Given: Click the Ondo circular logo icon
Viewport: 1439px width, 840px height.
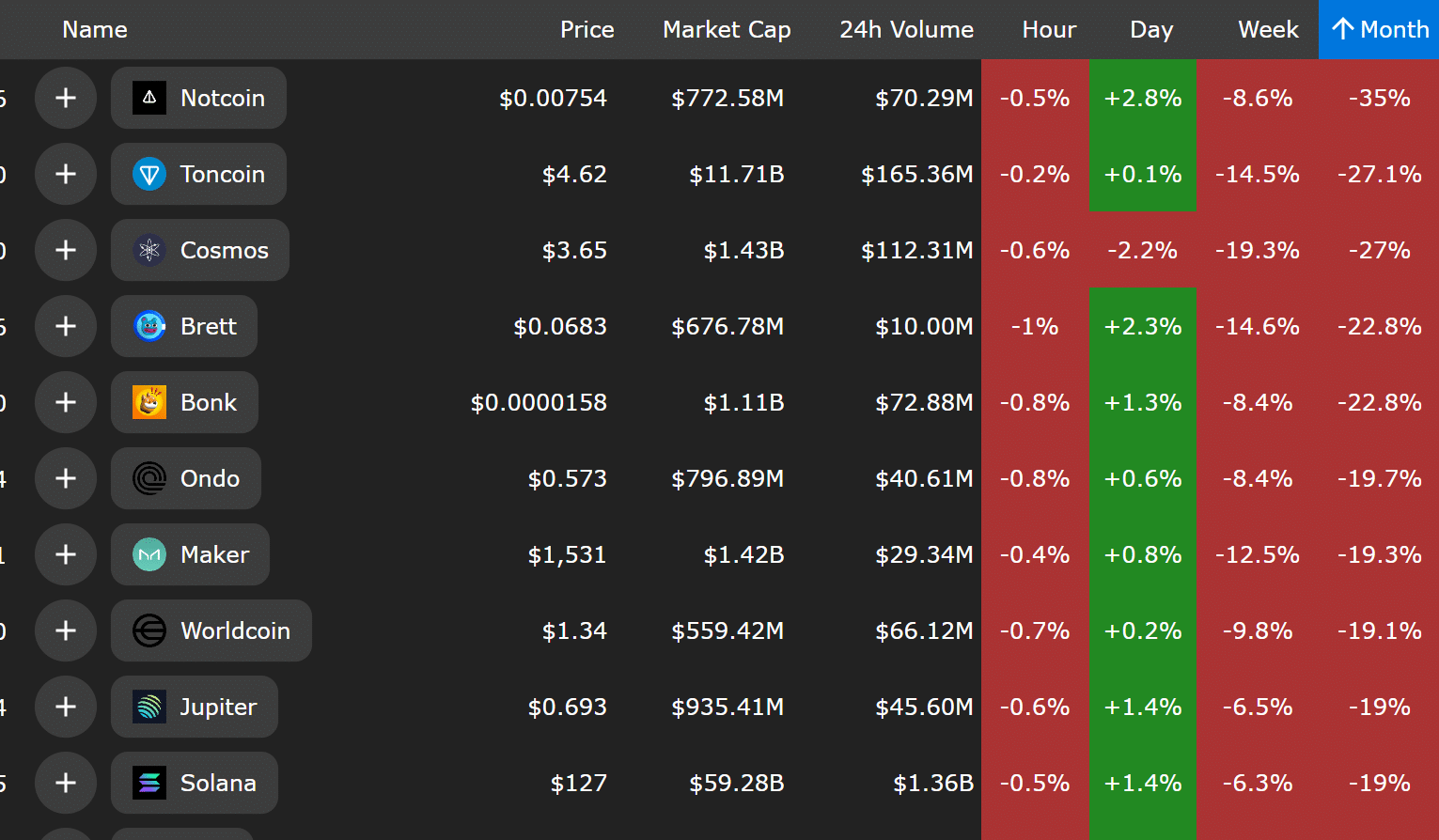Looking at the screenshot, I should pyautogui.click(x=149, y=478).
